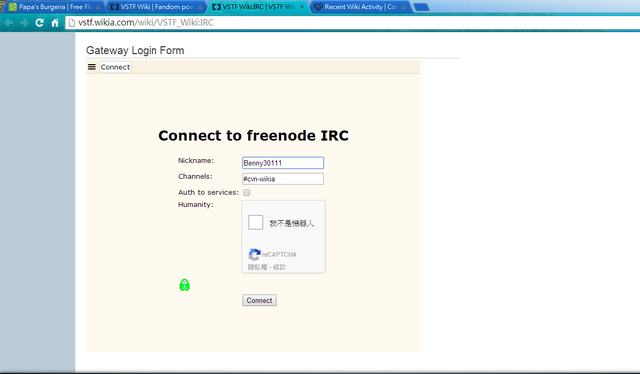Select the VSTF Wiki:IRC tab
The image size is (640, 374).
point(258,7)
